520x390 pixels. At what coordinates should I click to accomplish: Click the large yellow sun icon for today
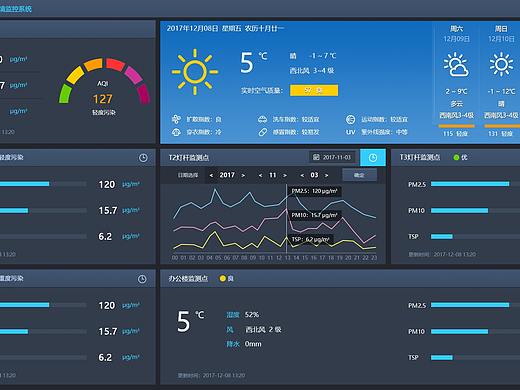(195, 72)
